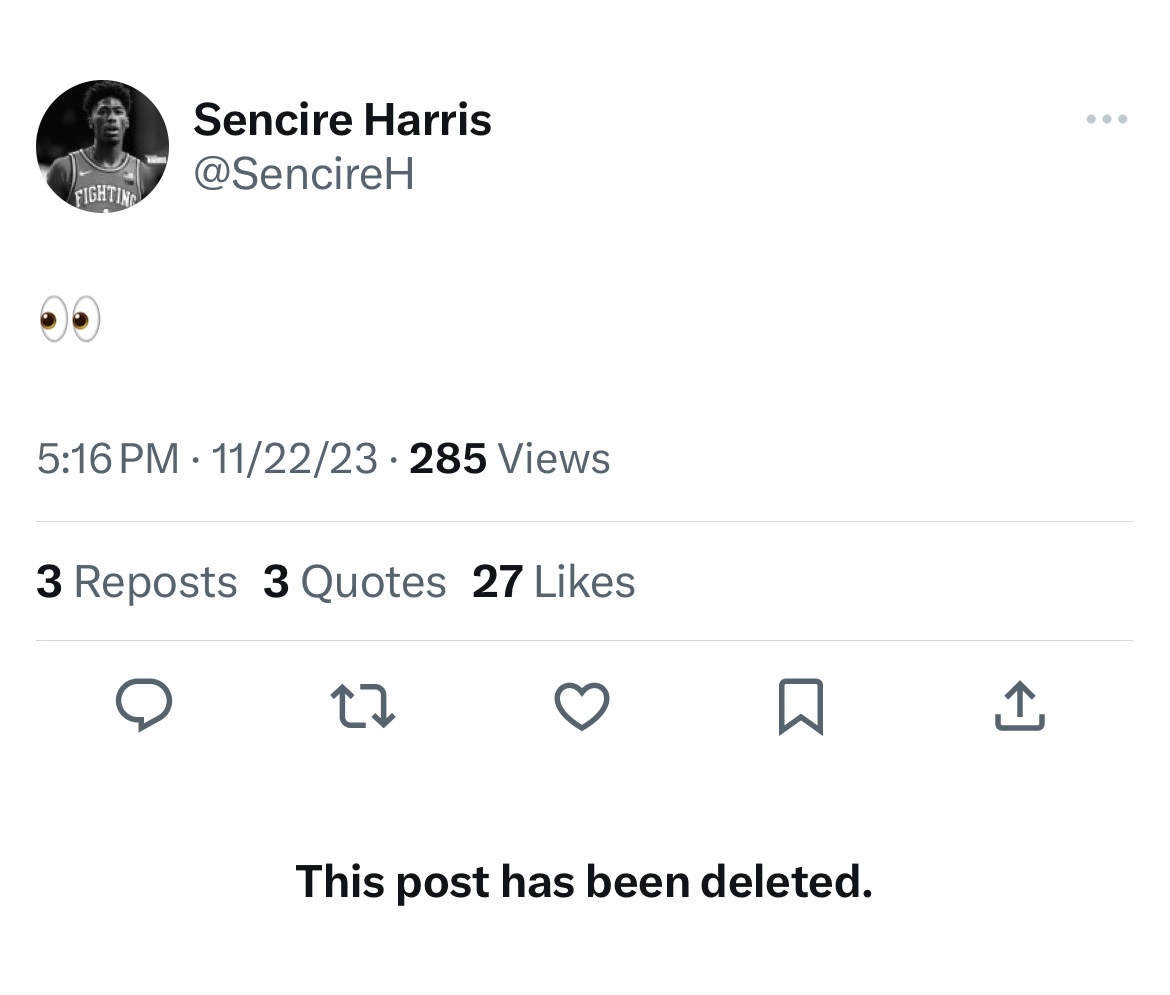Click the @SencireH handle
The height and width of the screenshot is (995, 1170).
303,174
